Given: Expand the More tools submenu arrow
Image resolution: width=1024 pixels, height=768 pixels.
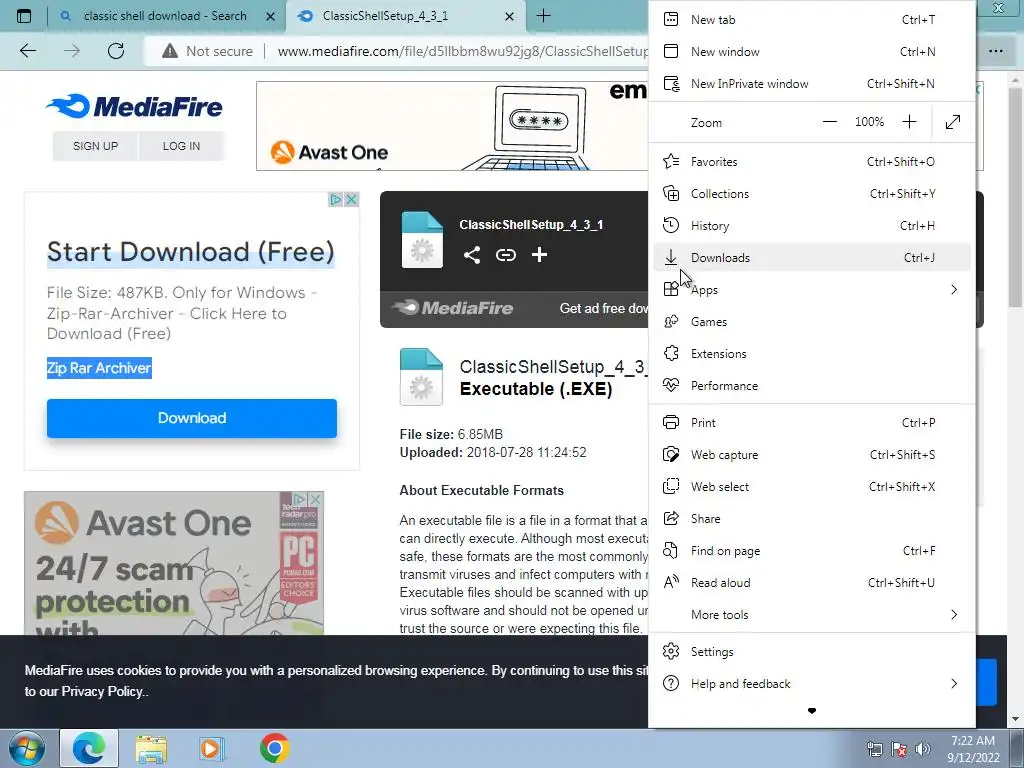Looking at the screenshot, I should (x=954, y=615).
